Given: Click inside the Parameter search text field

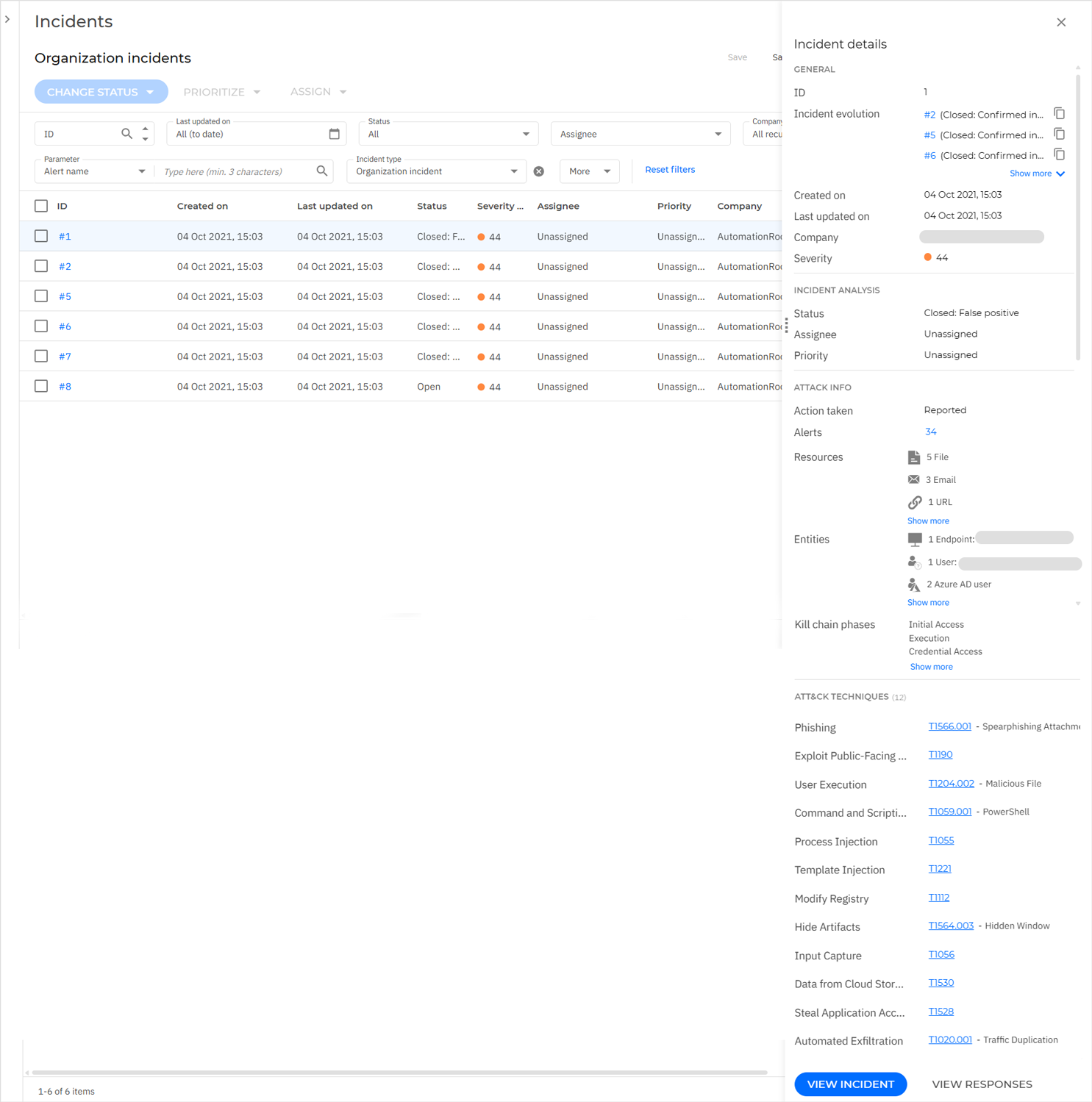Looking at the screenshot, I should tap(235, 171).
